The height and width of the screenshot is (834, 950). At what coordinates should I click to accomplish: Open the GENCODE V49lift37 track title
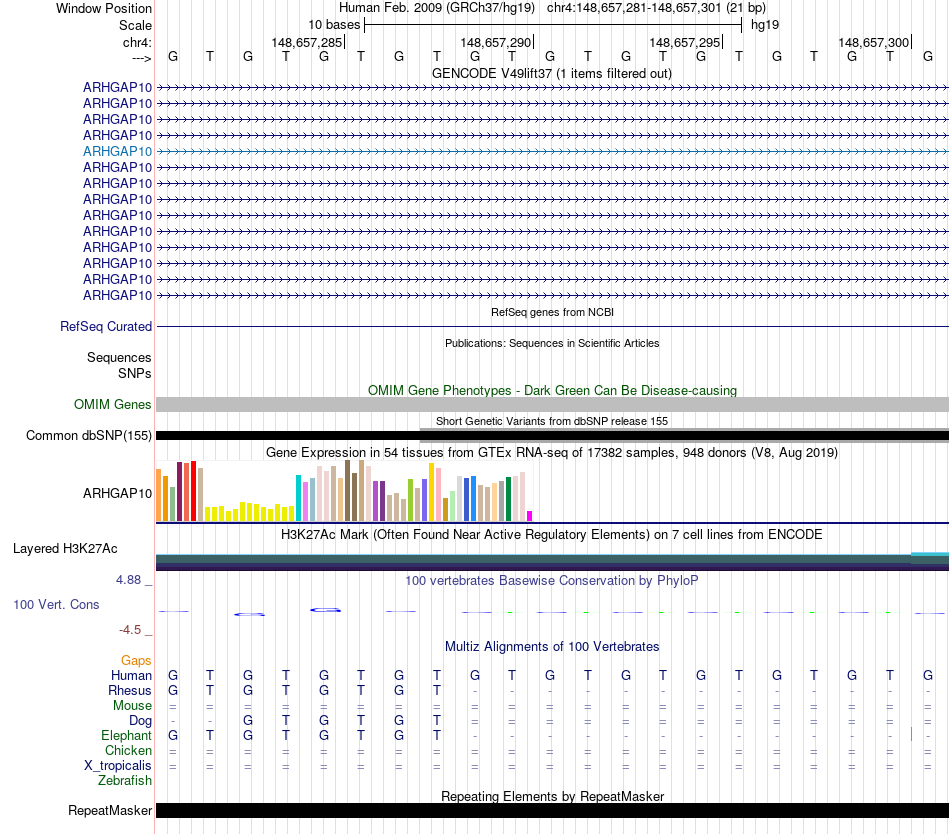tap(552, 74)
